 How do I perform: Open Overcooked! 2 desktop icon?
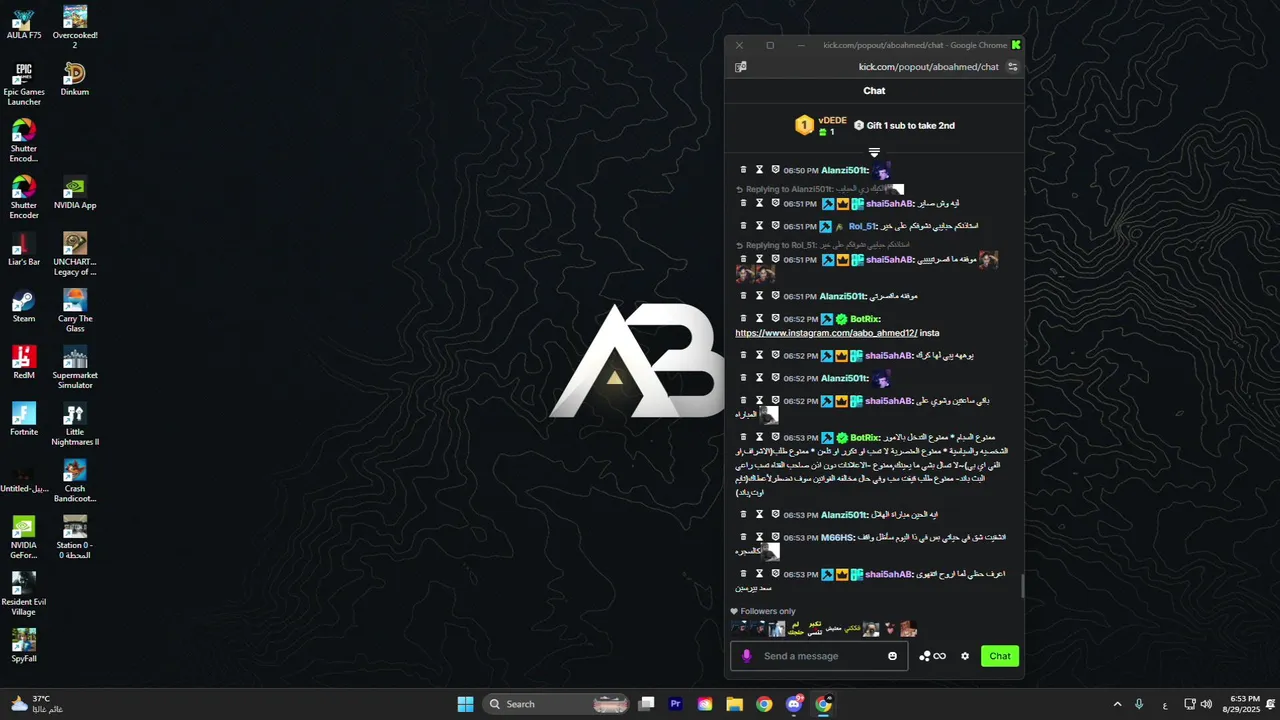point(75,27)
